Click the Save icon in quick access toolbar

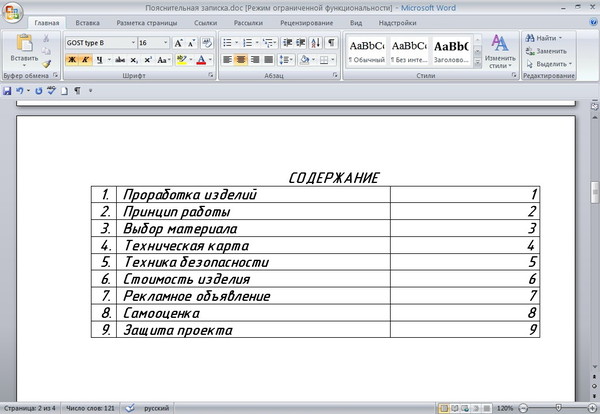(x=8, y=91)
